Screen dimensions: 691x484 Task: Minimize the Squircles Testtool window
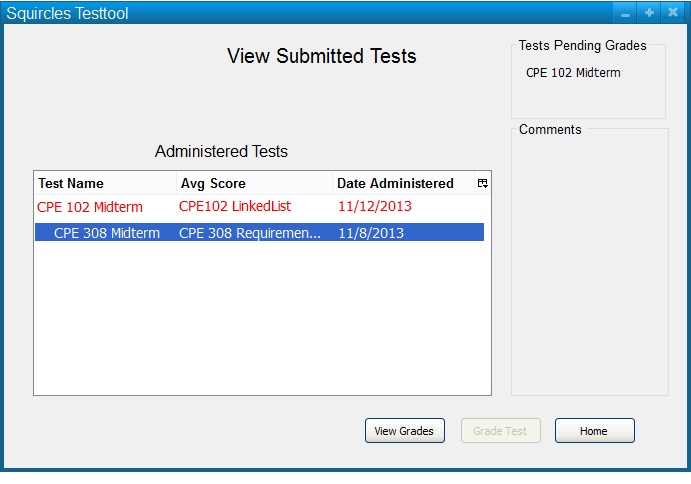(x=625, y=14)
